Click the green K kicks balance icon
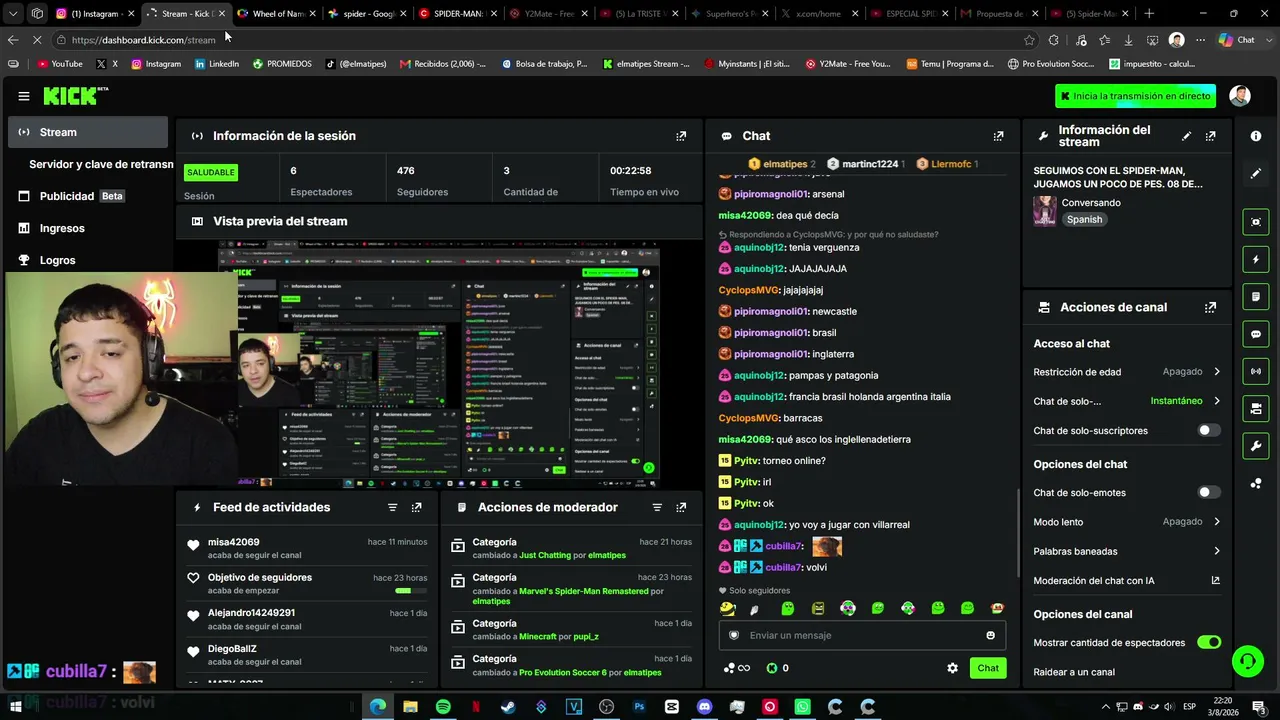The width and height of the screenshot is (1280, 720). point(772,668)
